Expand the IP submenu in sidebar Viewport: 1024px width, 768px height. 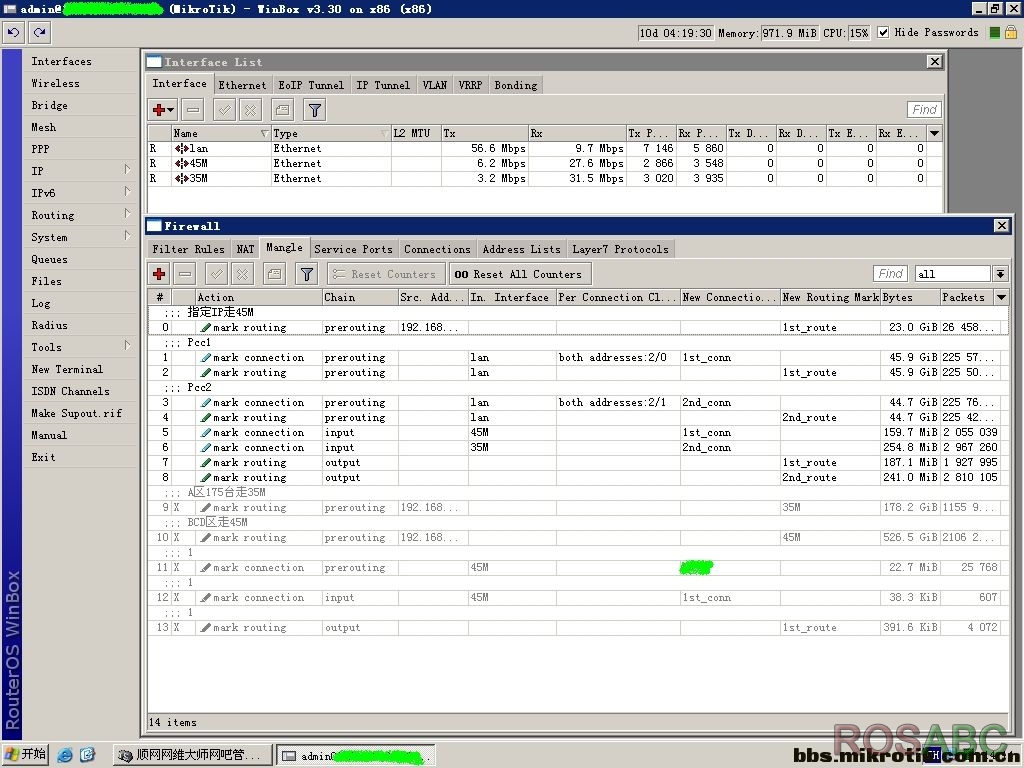coord(127,170)
